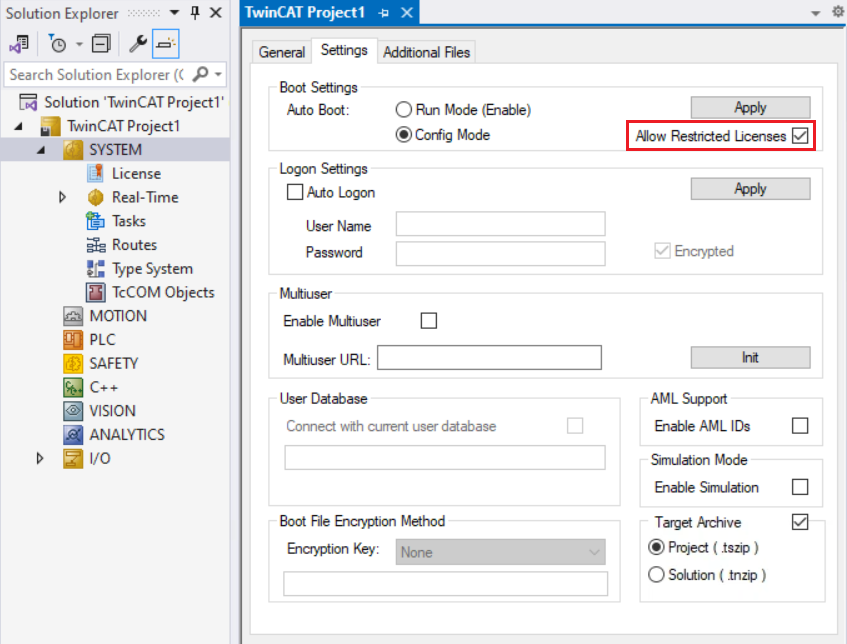Select Project (.tszip) radio button

[x=656, y=547]
